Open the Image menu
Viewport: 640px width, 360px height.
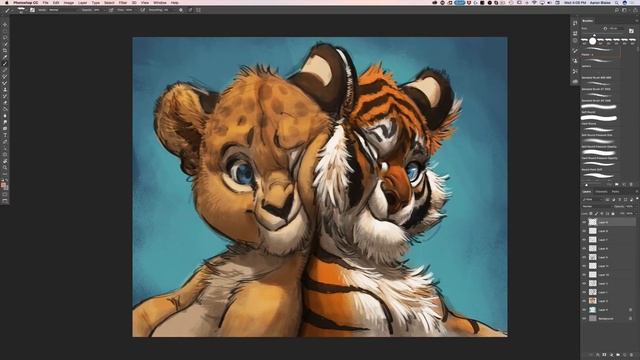coord(69,2)
